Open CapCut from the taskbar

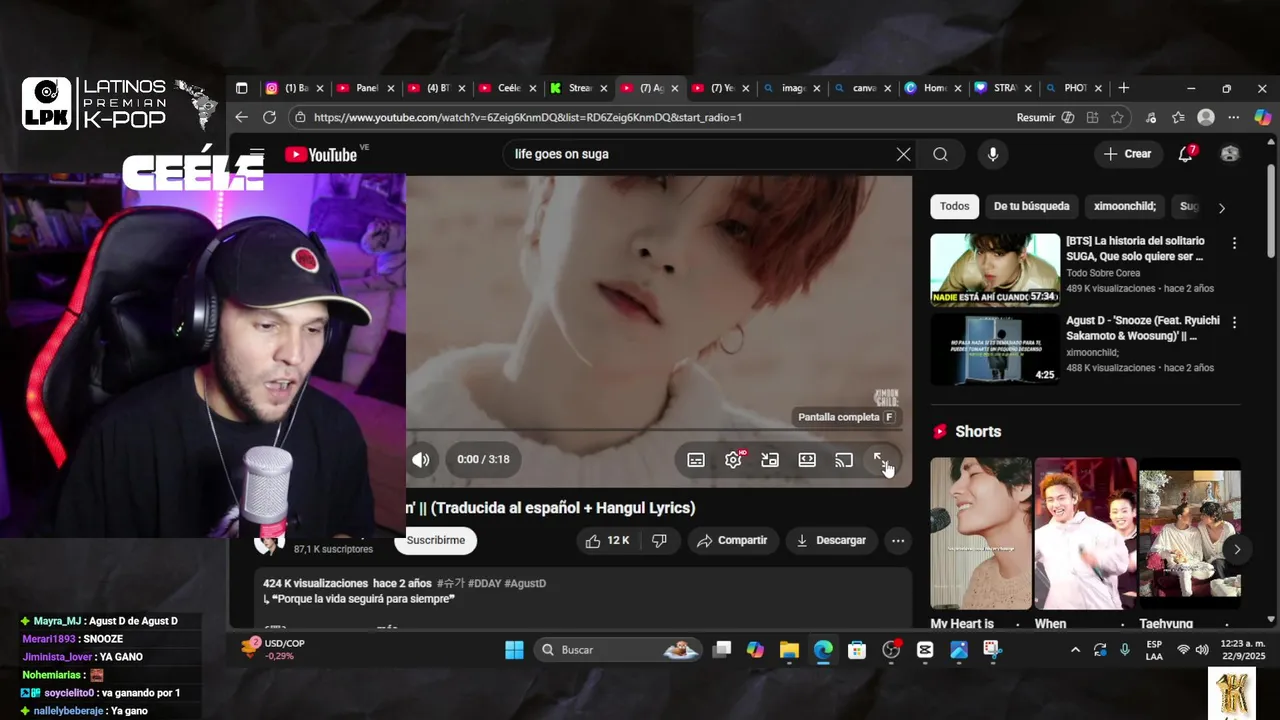click(x=925, y=650)
